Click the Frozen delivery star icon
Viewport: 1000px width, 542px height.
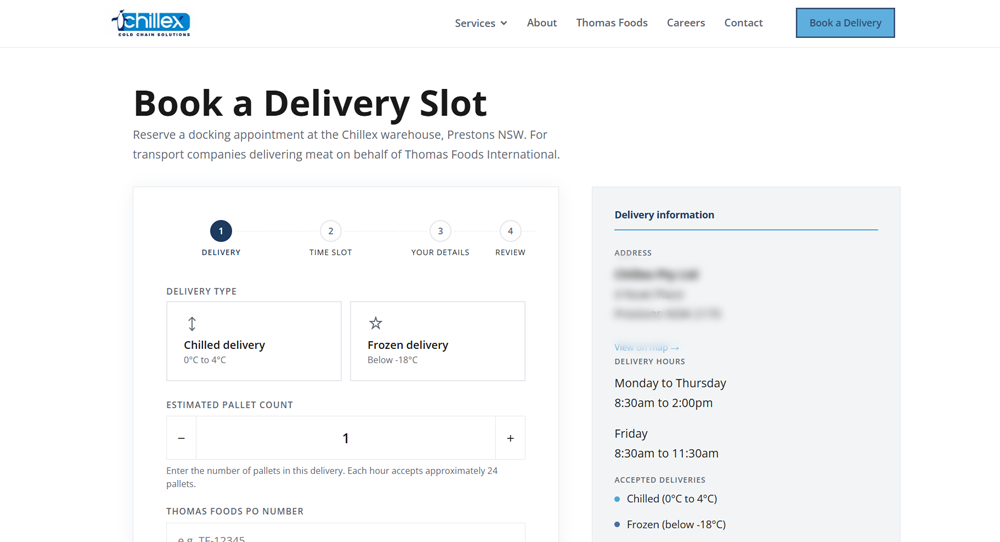pos(376,323)
